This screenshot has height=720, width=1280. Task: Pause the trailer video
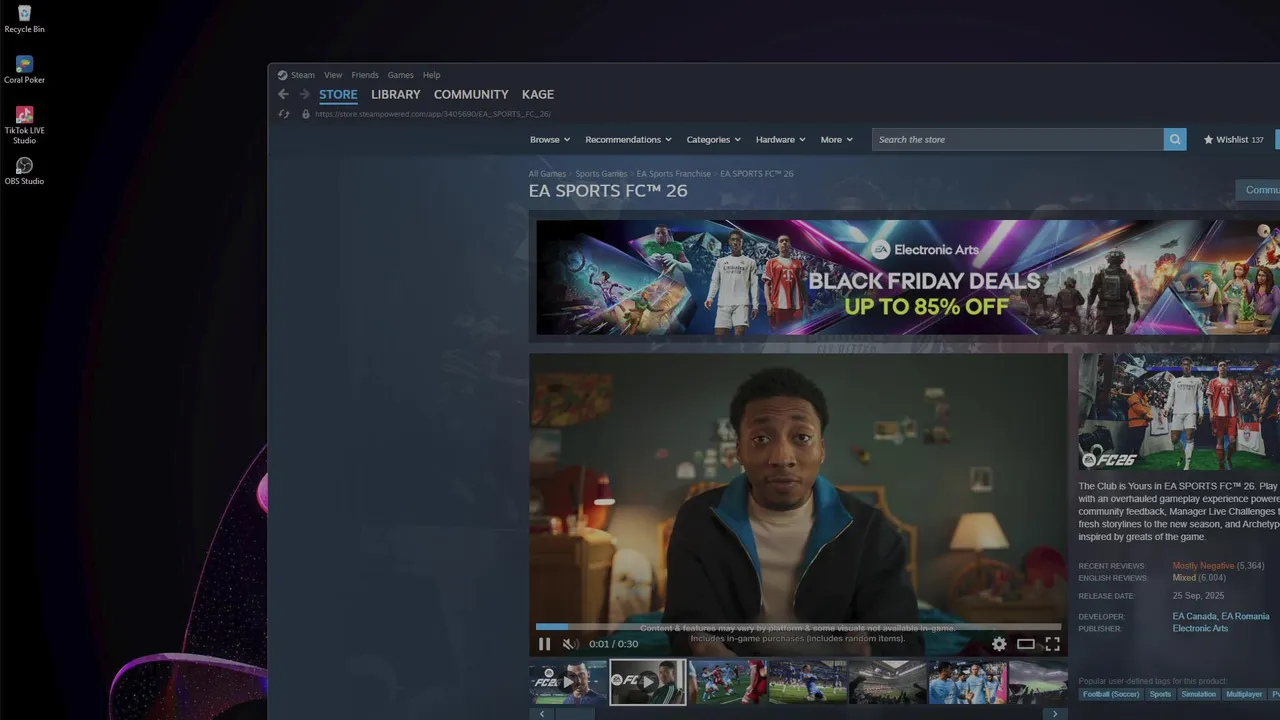545,644
